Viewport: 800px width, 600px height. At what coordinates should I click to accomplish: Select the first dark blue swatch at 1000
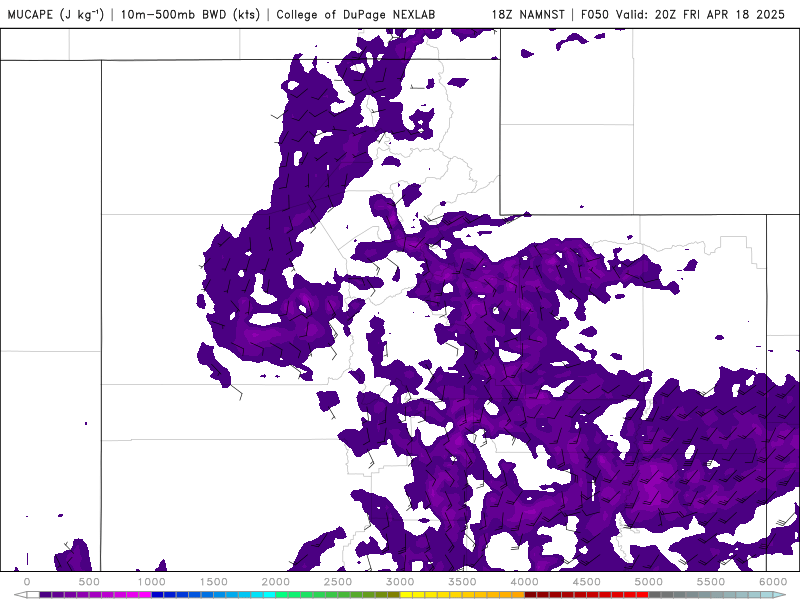click(157, 594)
